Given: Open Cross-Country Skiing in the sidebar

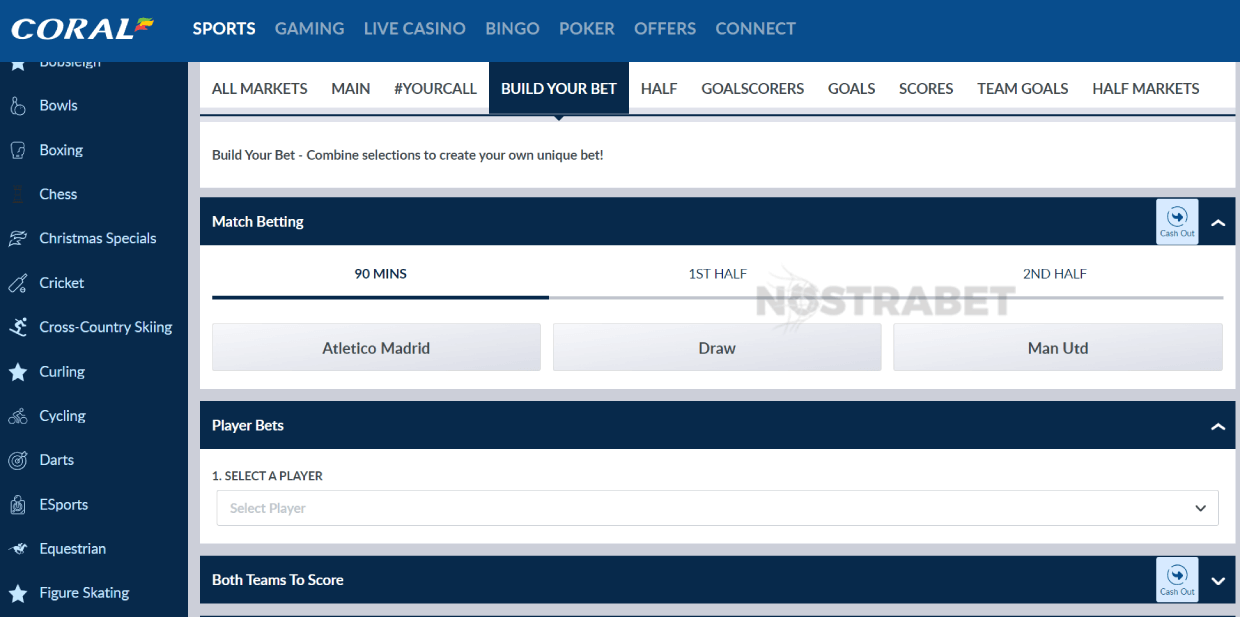Looking at the screenshot, I should [106, 327].
